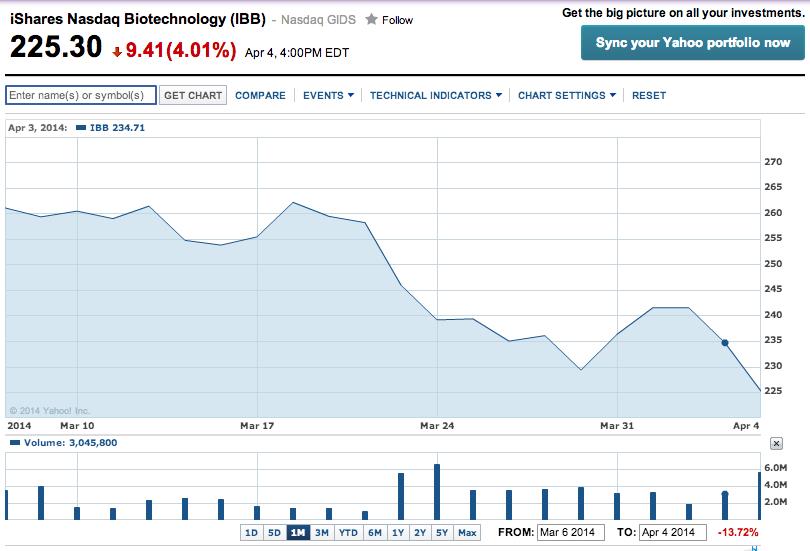Click the Follow link
This screenshot has width=810, height=551.
[x=397, y=20]
